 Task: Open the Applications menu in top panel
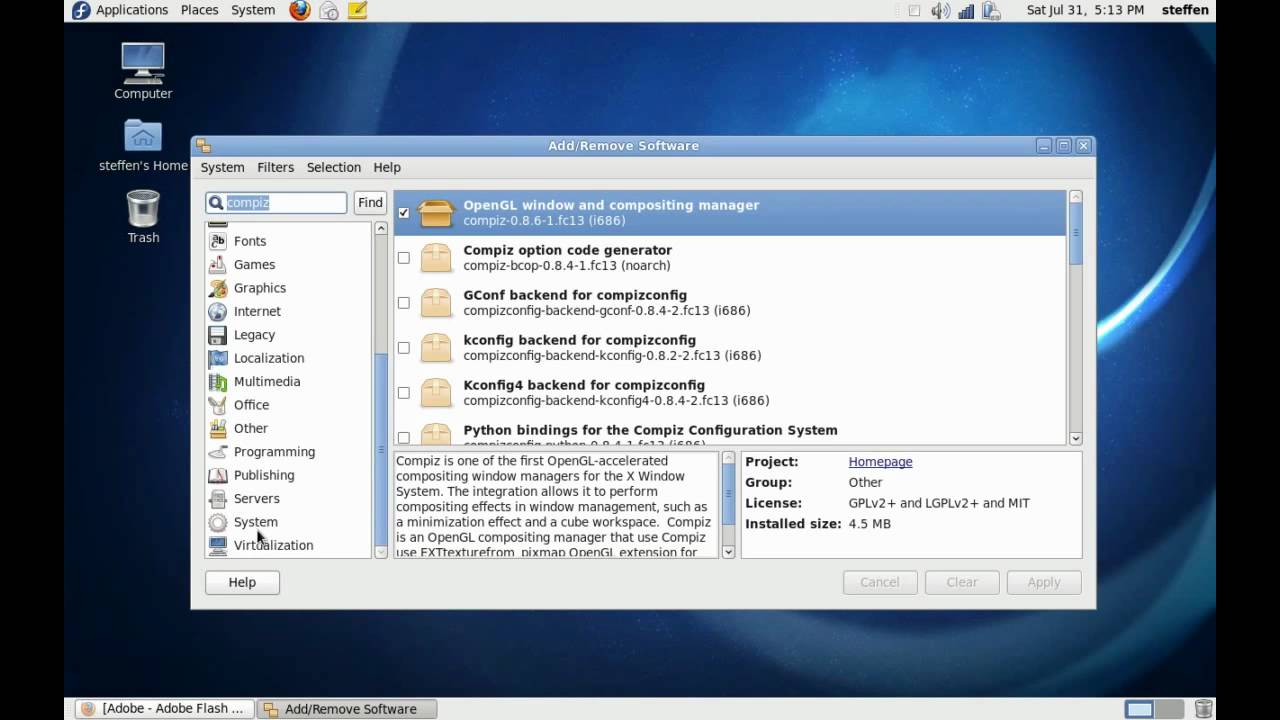click(x=132, y=10)
